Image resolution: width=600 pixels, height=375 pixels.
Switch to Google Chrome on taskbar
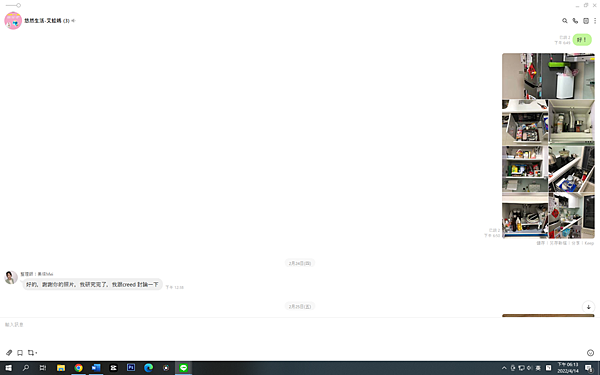(78, 368)
